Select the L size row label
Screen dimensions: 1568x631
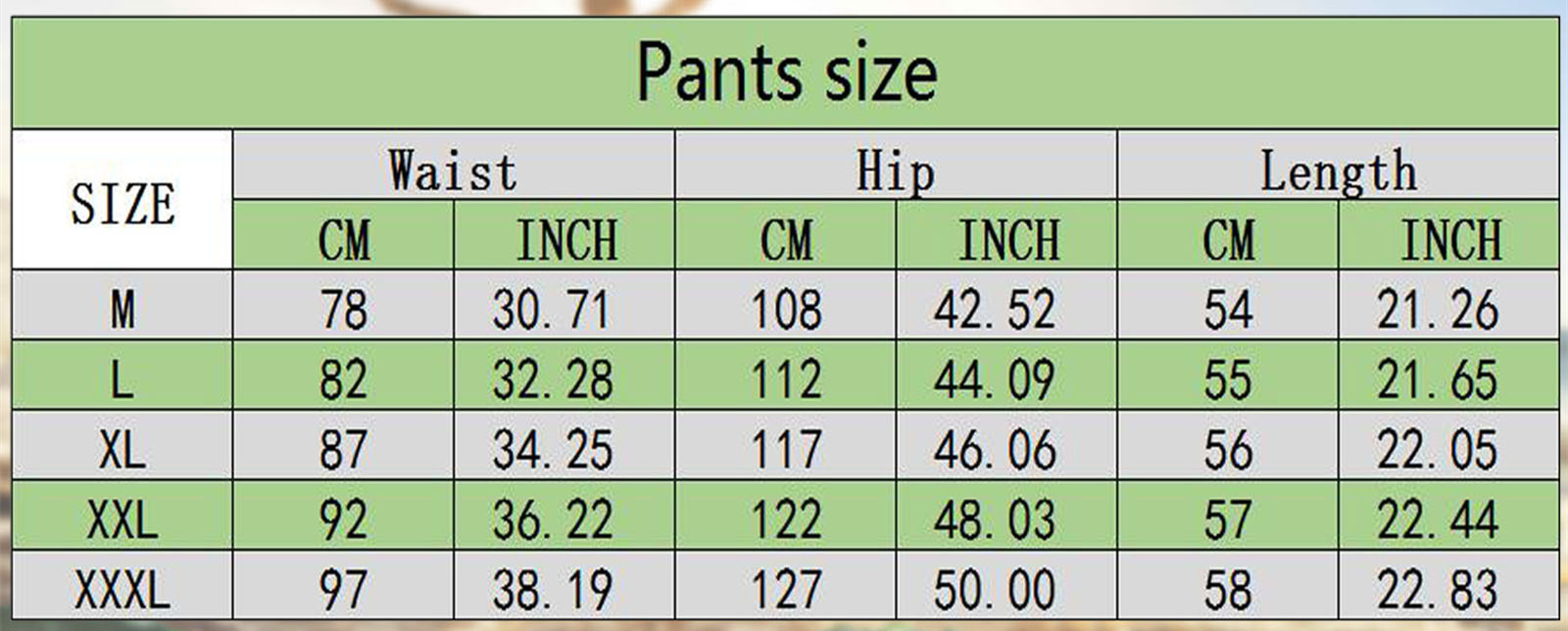tap(122, 379)
